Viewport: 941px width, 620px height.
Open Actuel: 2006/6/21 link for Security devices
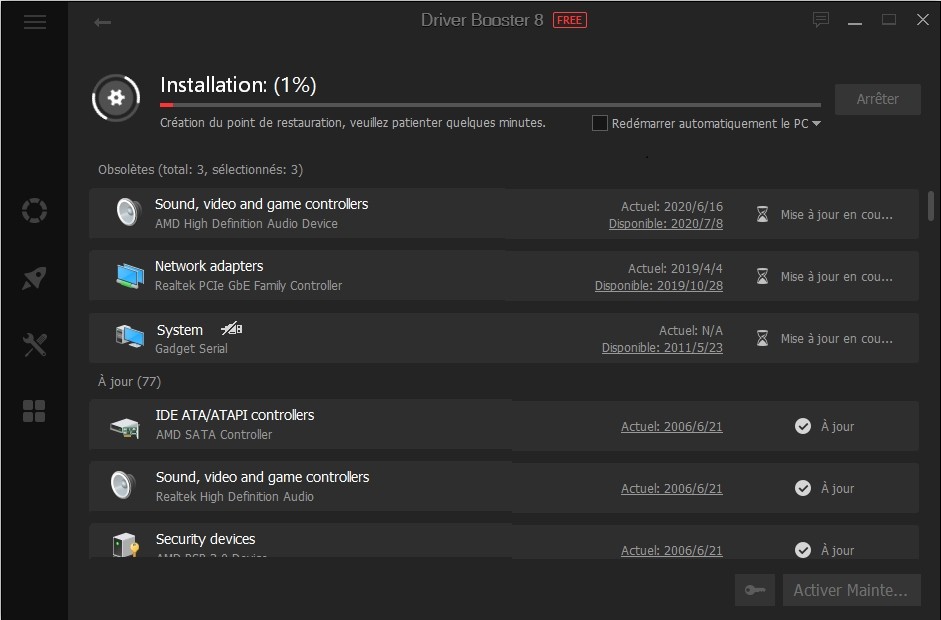[x=672, y=550]
